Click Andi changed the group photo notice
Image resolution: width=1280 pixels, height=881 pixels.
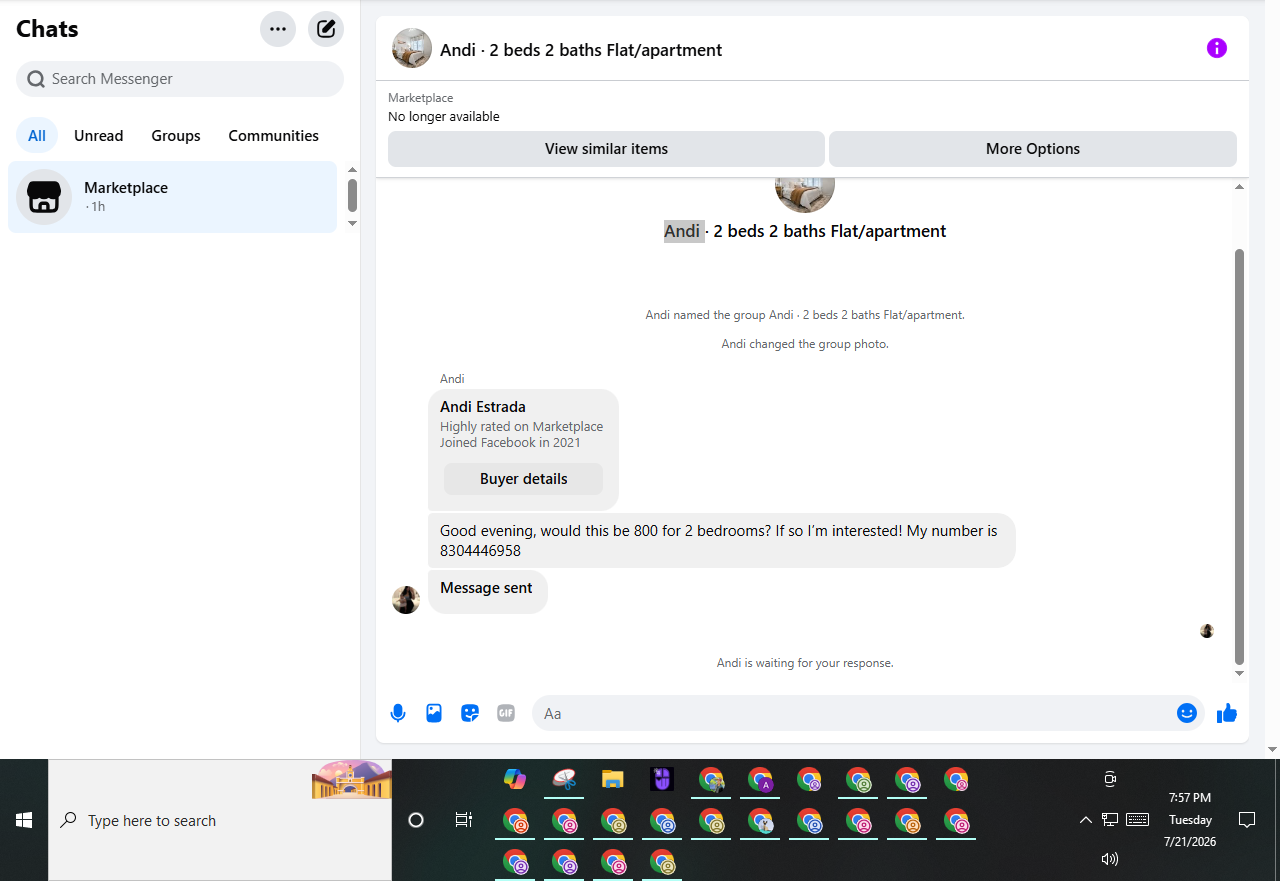point(805,344)
